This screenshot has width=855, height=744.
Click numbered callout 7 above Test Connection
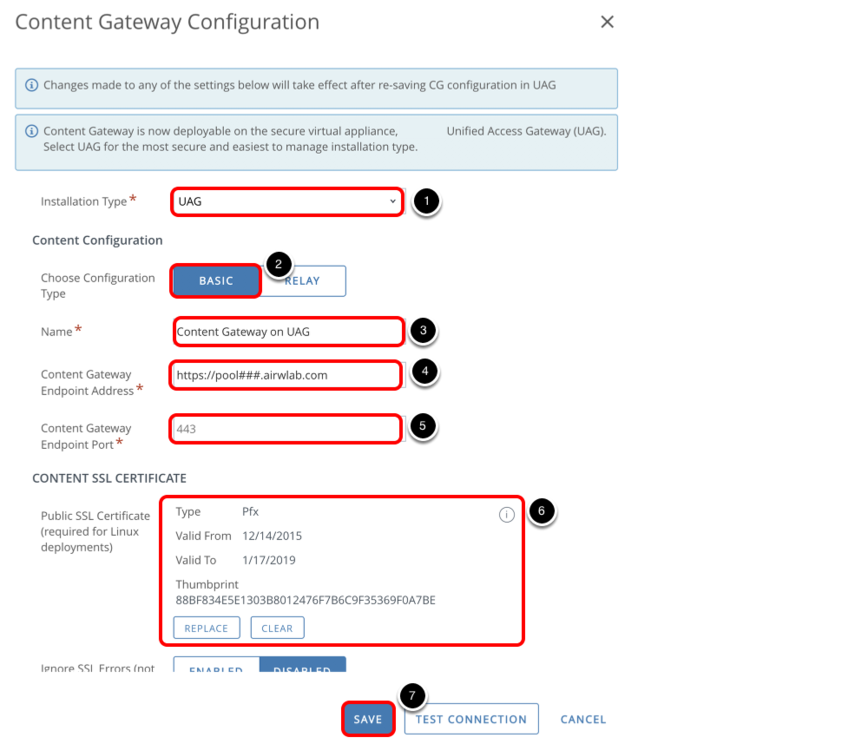[x=412, y=695]
